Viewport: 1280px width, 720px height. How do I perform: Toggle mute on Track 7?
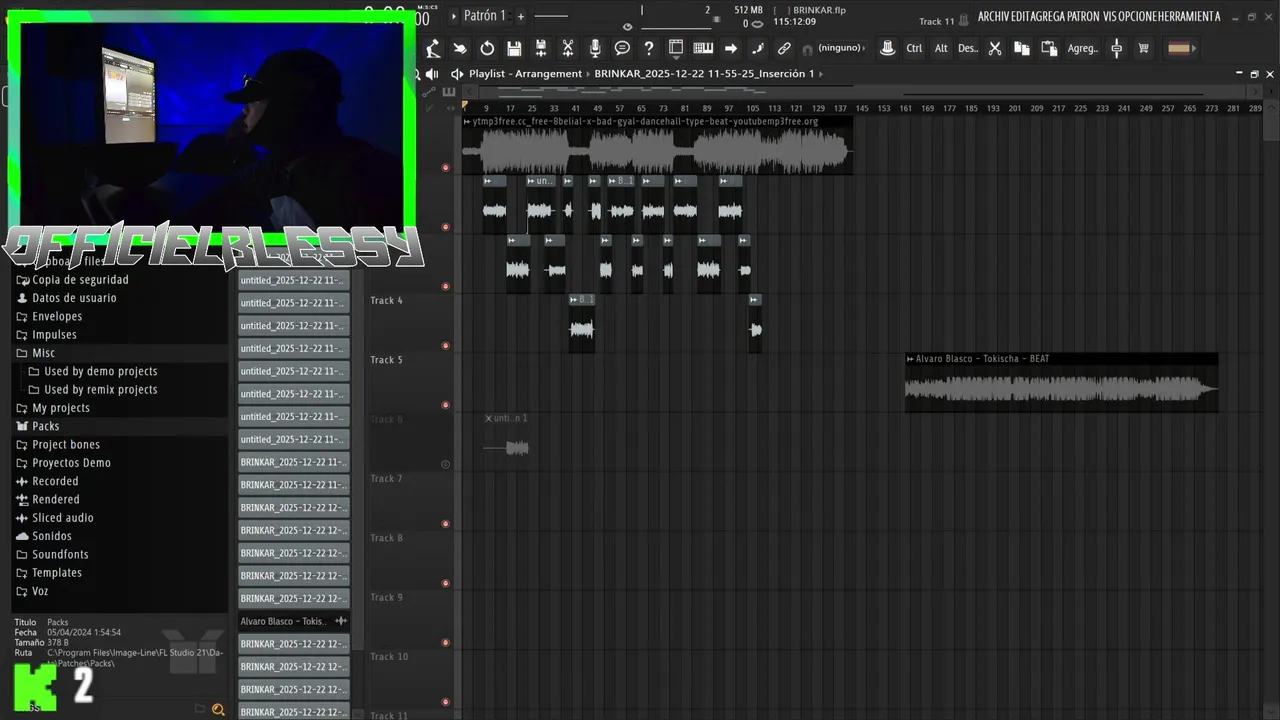(446, 524)
